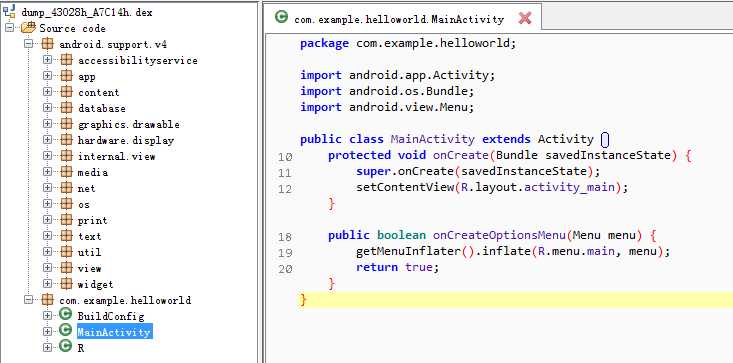
Task: Select the hardware.display tree item
Action: [x=126, y=140]
